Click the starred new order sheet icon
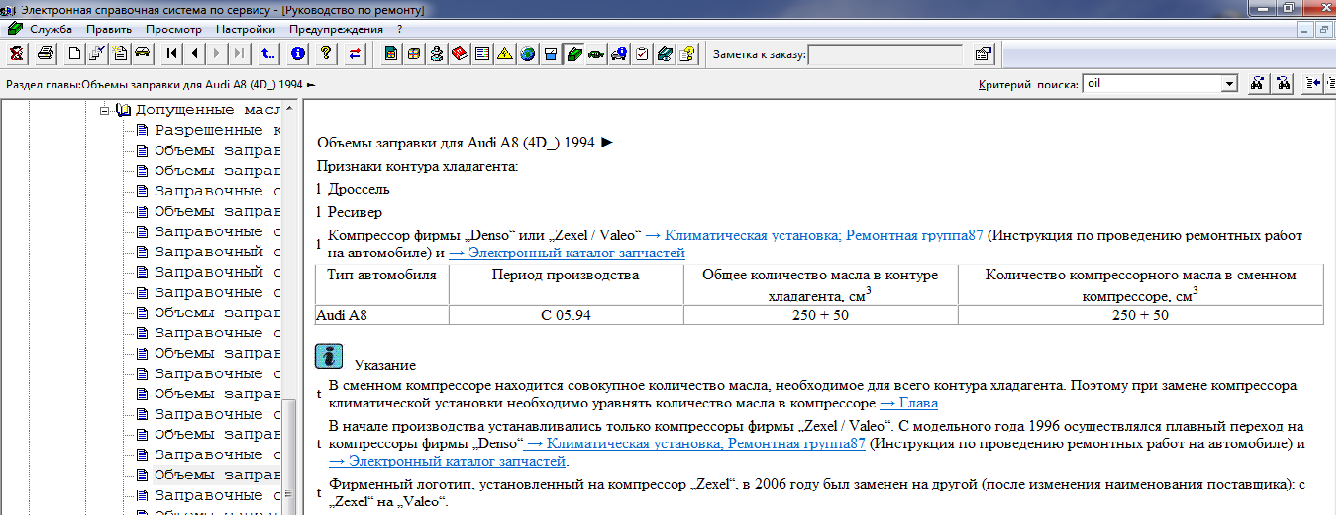Viewport: 1336px width, 515px height. tap(120, 54)
